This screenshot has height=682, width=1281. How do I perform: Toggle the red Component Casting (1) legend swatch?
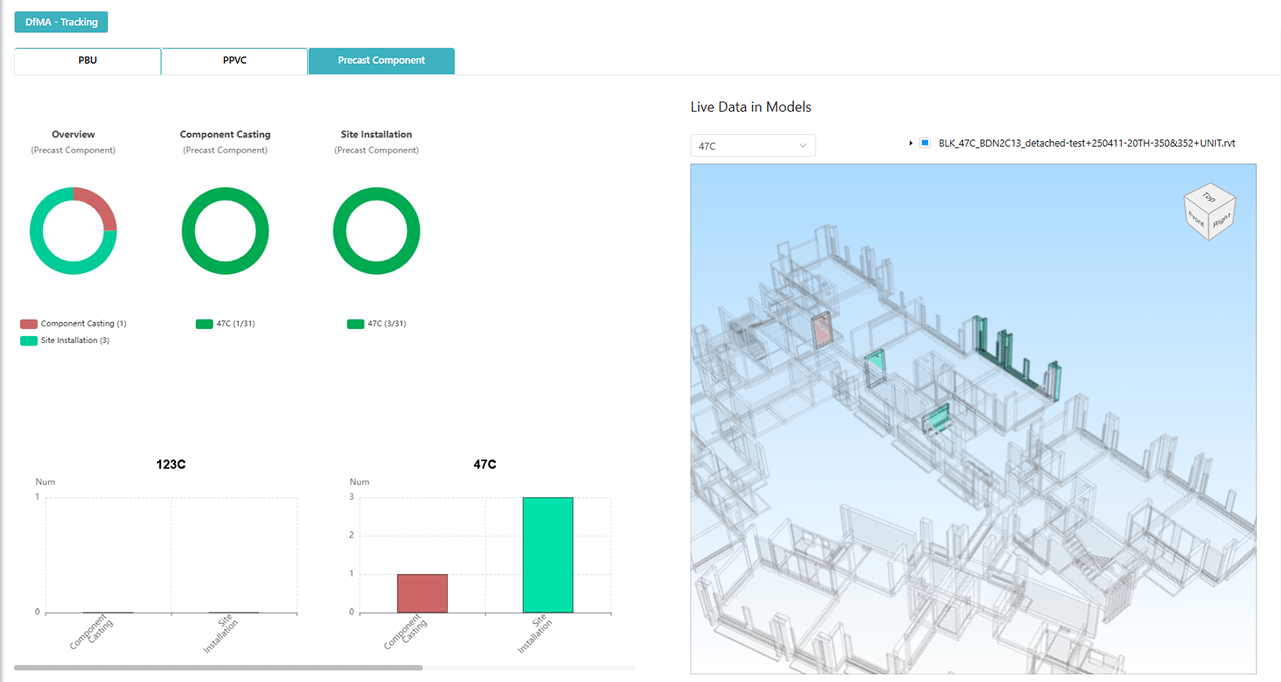(x=29, y=324)
